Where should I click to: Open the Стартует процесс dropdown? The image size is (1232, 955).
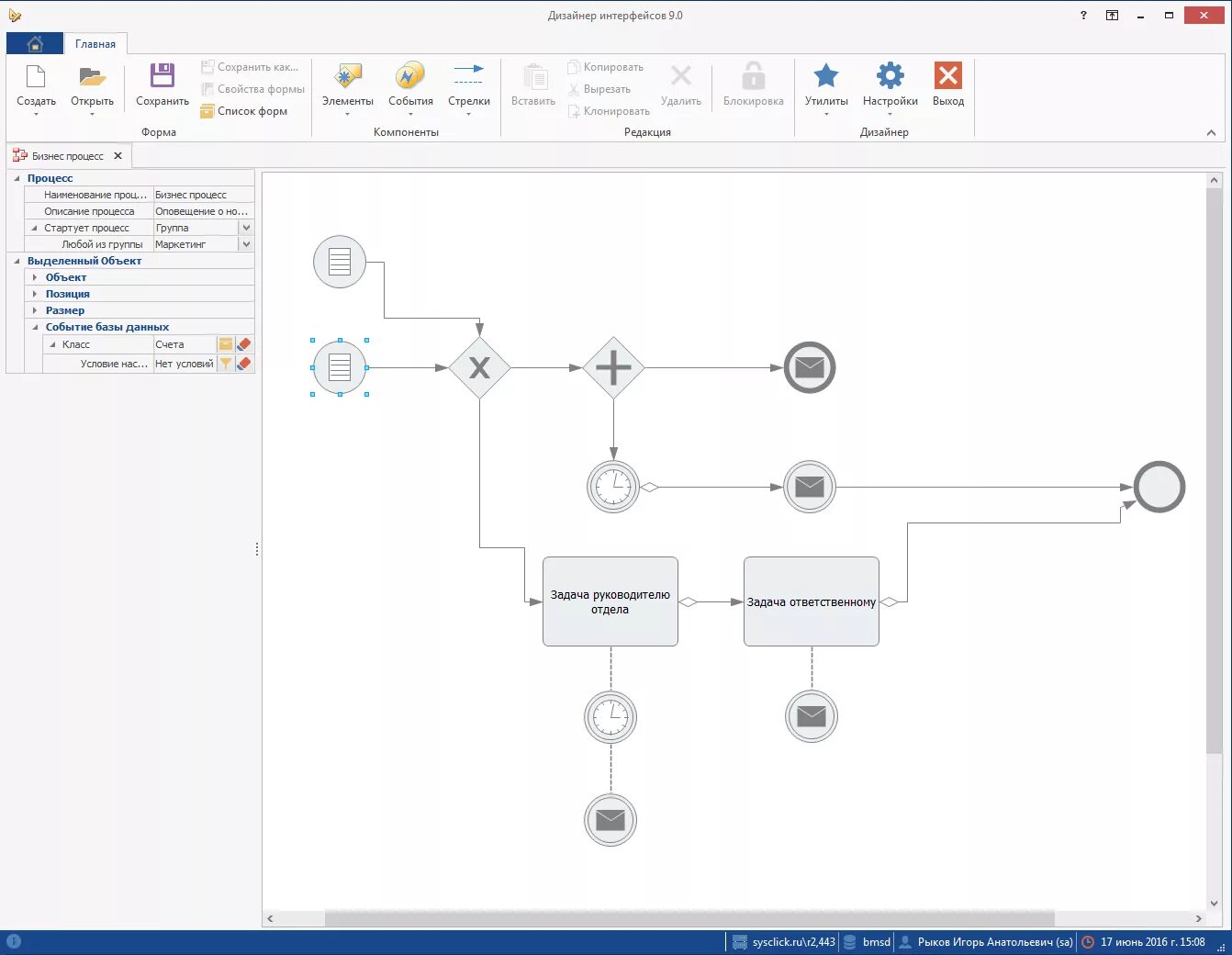point(246,227)
